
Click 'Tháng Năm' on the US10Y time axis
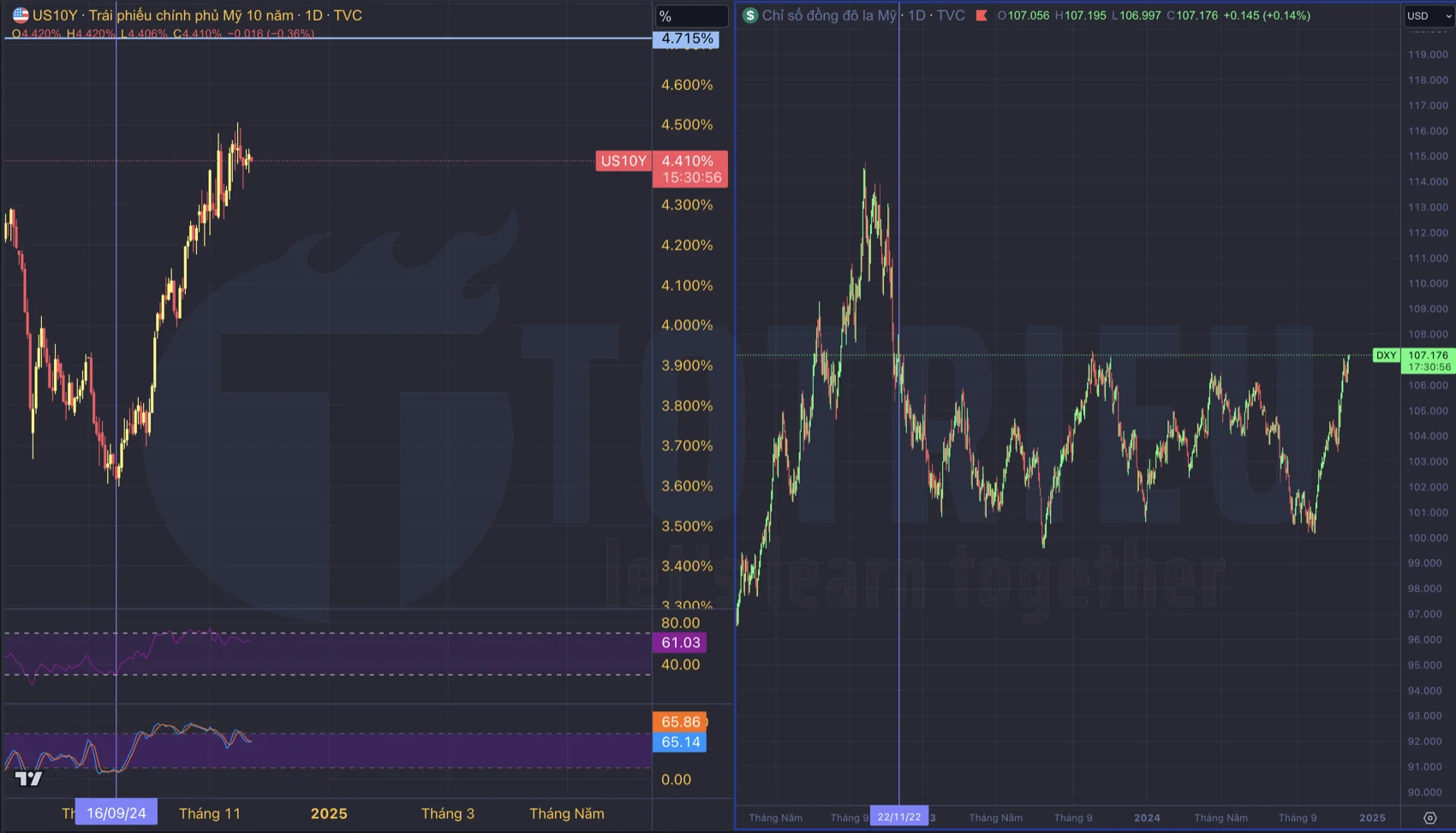click(x=567, y=813)
